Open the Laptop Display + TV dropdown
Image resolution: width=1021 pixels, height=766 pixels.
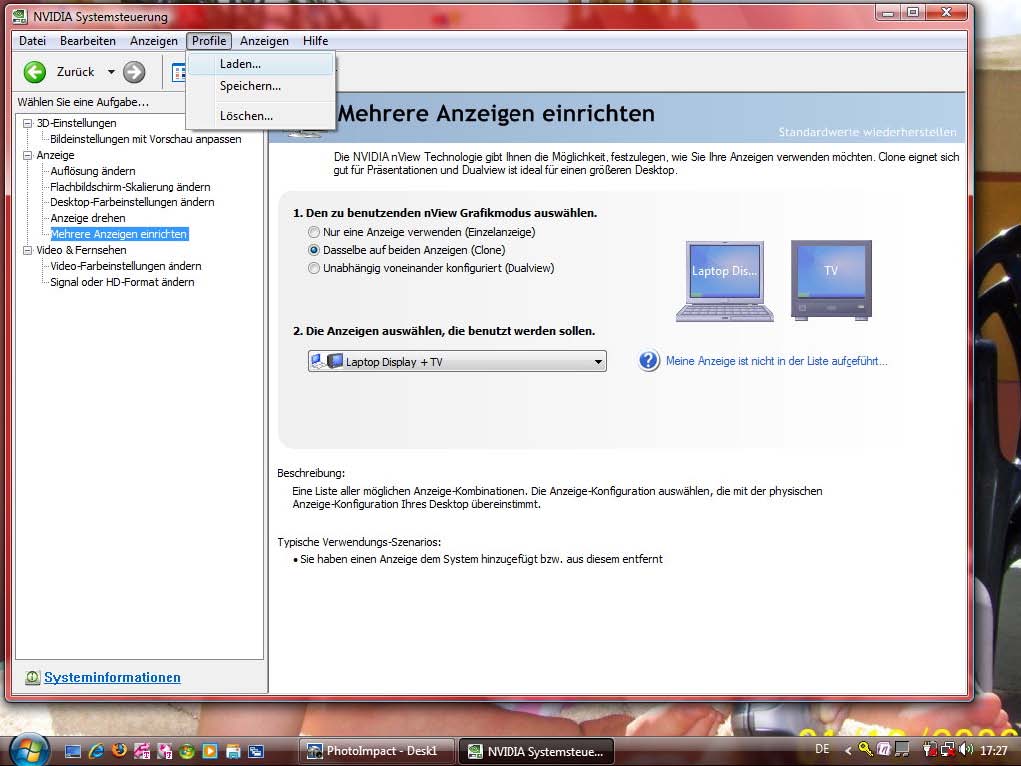pos(457,362)
